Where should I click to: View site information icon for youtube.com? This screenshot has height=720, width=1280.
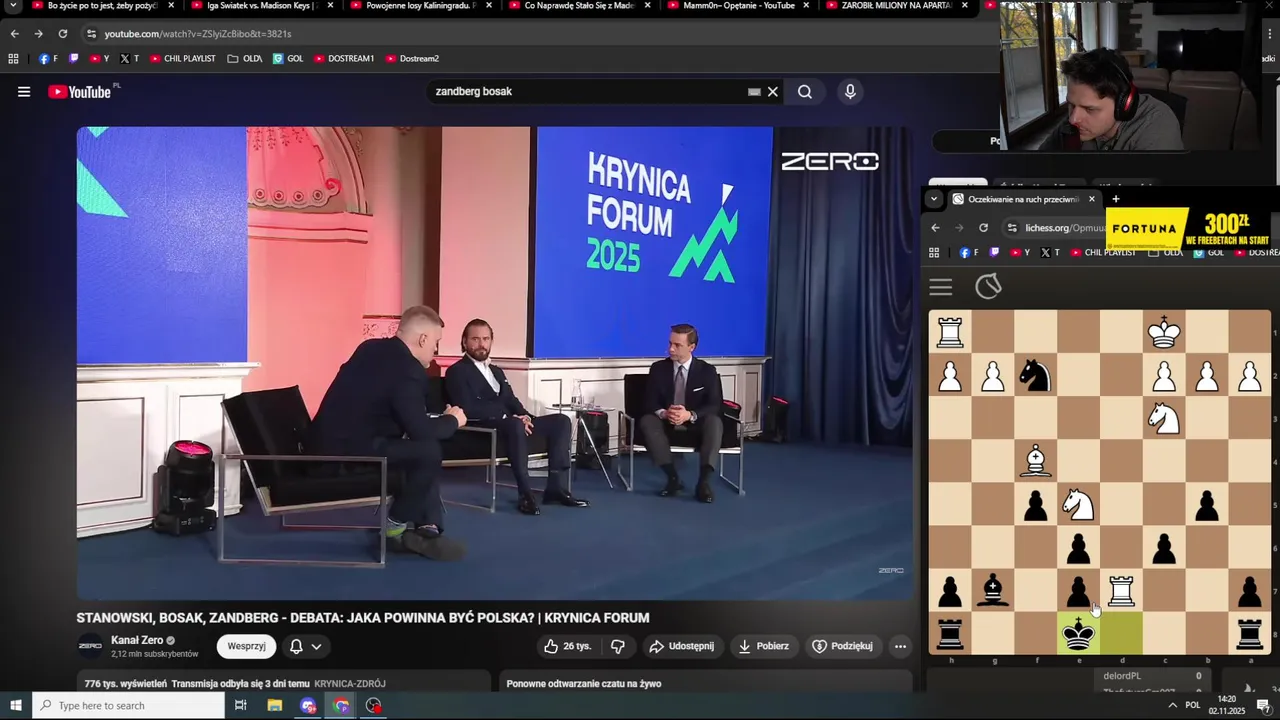91,34
